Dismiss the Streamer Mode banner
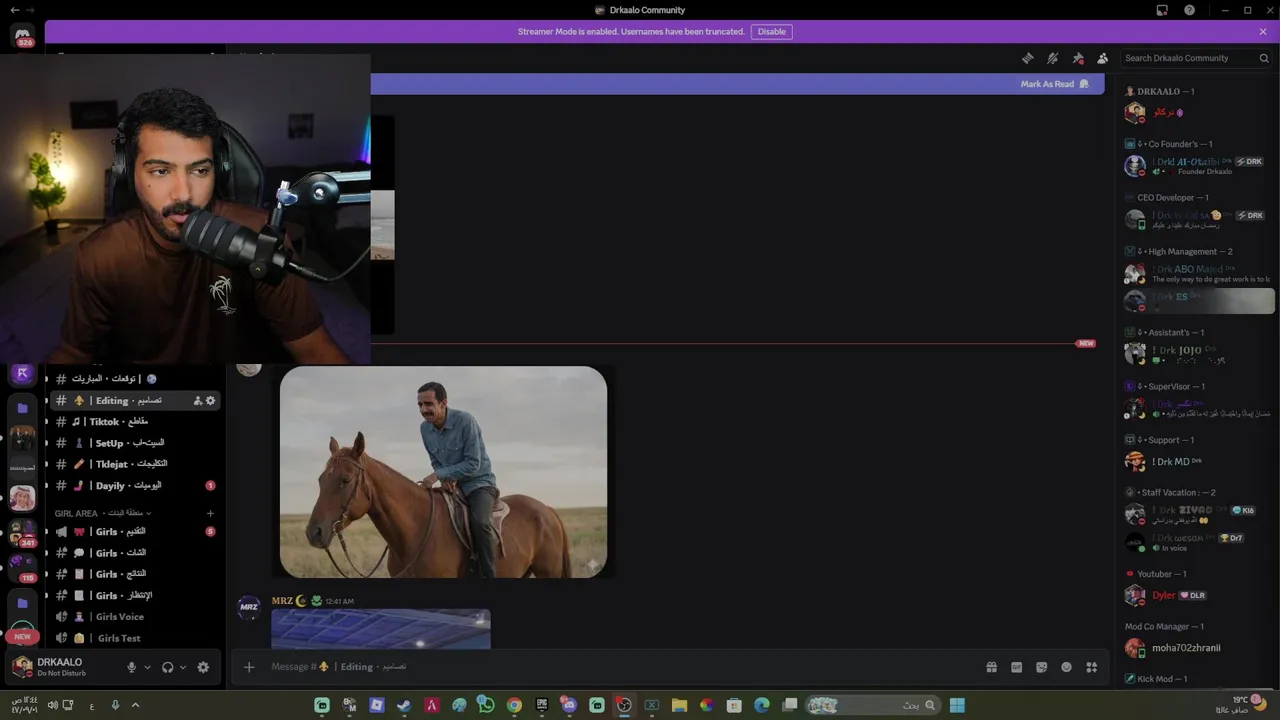Viewport: 1280px width, 720px height. click(x=1263, y=31)
